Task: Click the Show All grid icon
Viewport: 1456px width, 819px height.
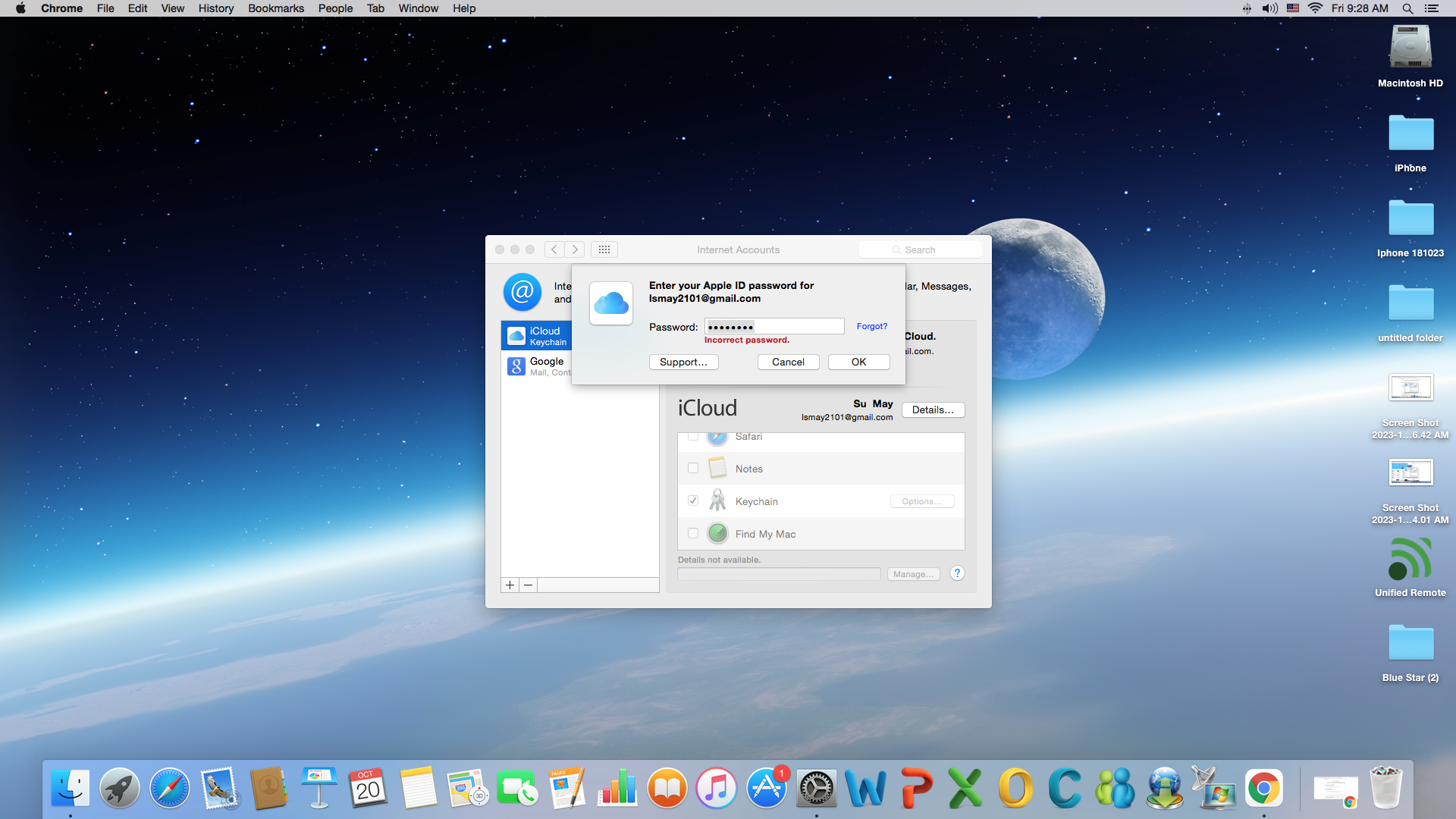Action: click(604, 249)
